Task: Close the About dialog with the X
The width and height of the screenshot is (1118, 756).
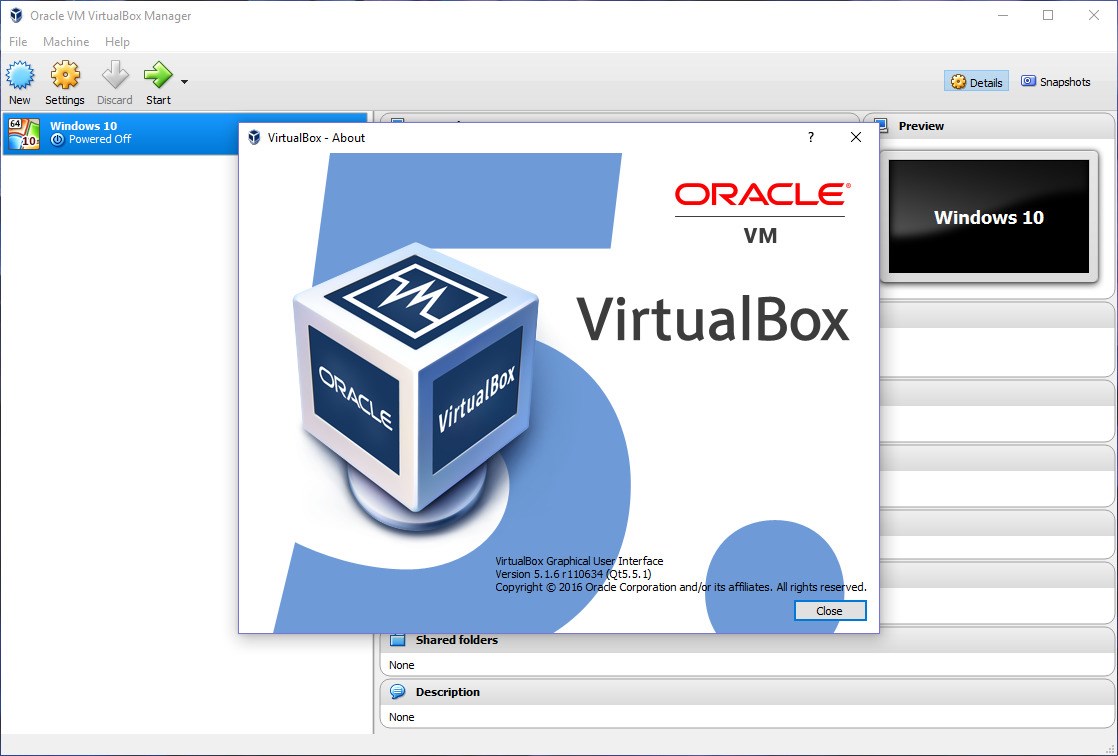Action: point(856,137)
